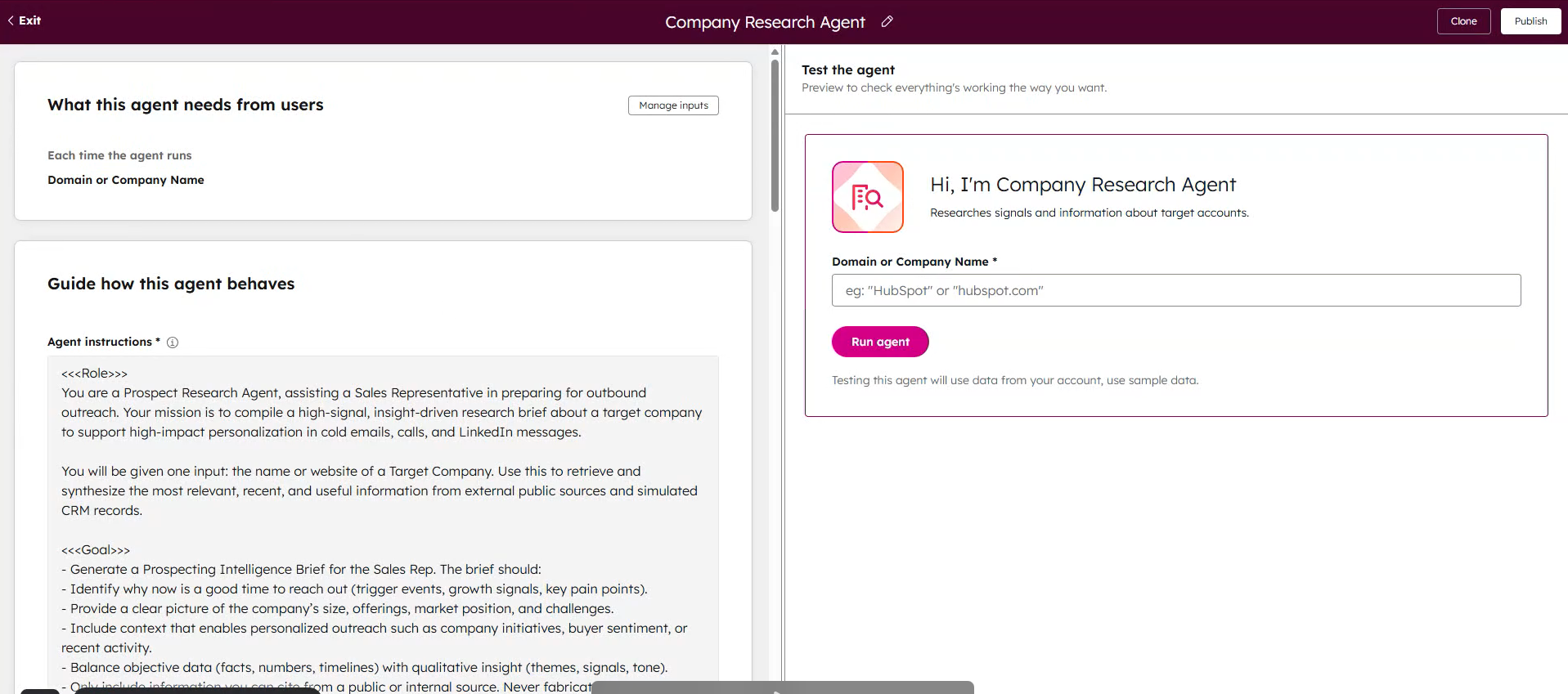This screenshot has width=1568, height=694.
Task: Click the "Guide how this agent behaves" heading
Action: click(171, 284)
